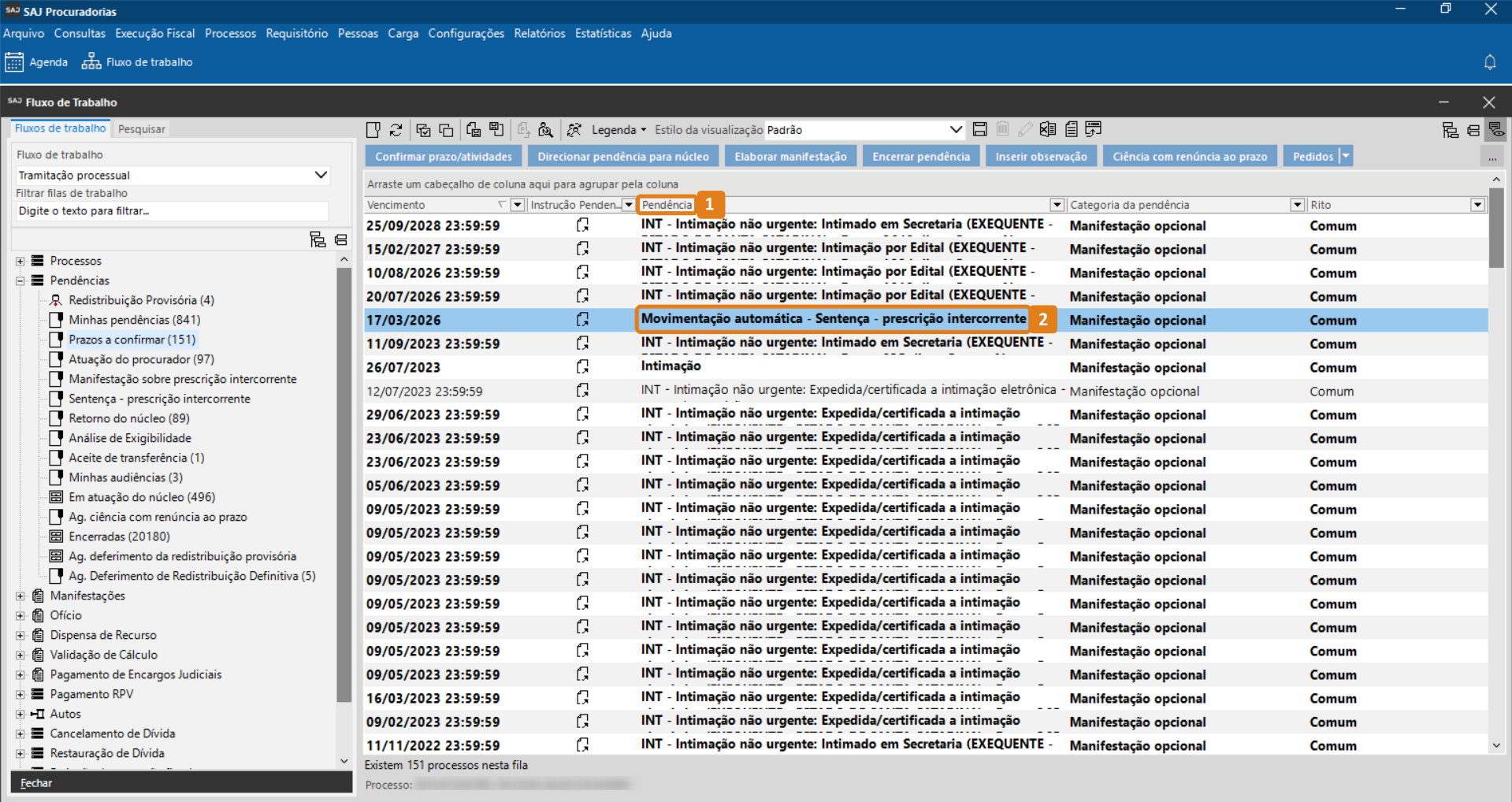
Task: Switch to the Pesquisar tab
Action: pyautogui.click(x=142, y=129)
